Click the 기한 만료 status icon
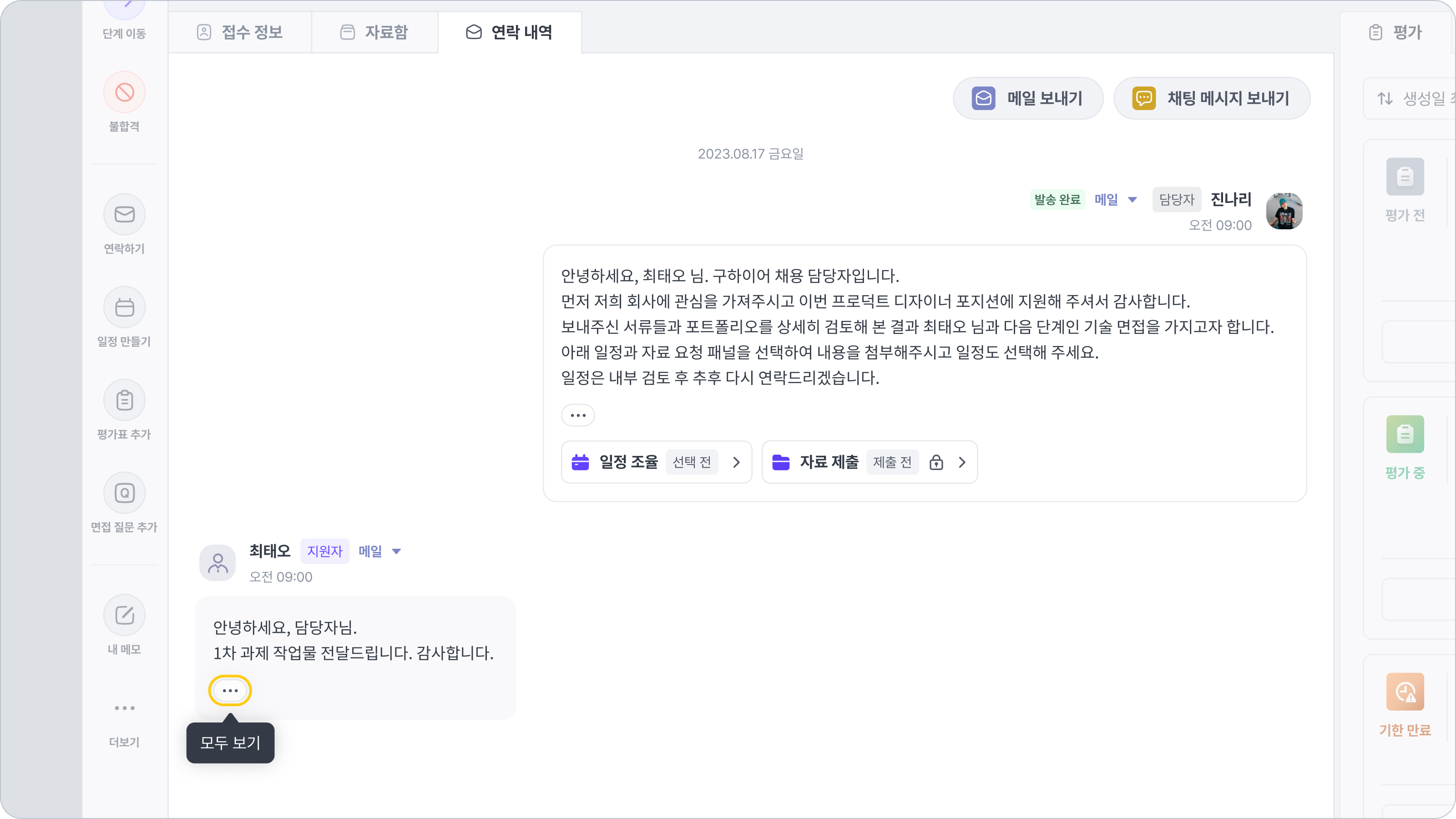Image resolution: width=1456 pixels, height=819 pixels. click(1405, 692)
